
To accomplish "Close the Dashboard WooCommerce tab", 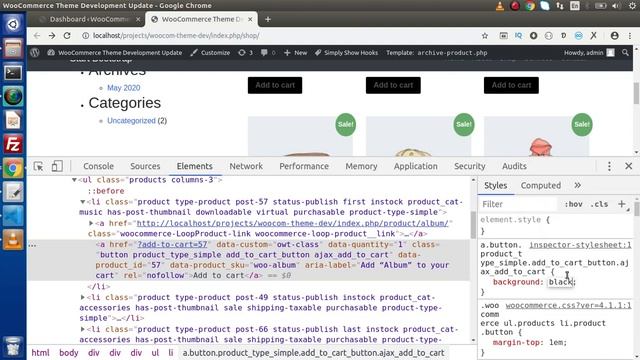I will (138, 19).
